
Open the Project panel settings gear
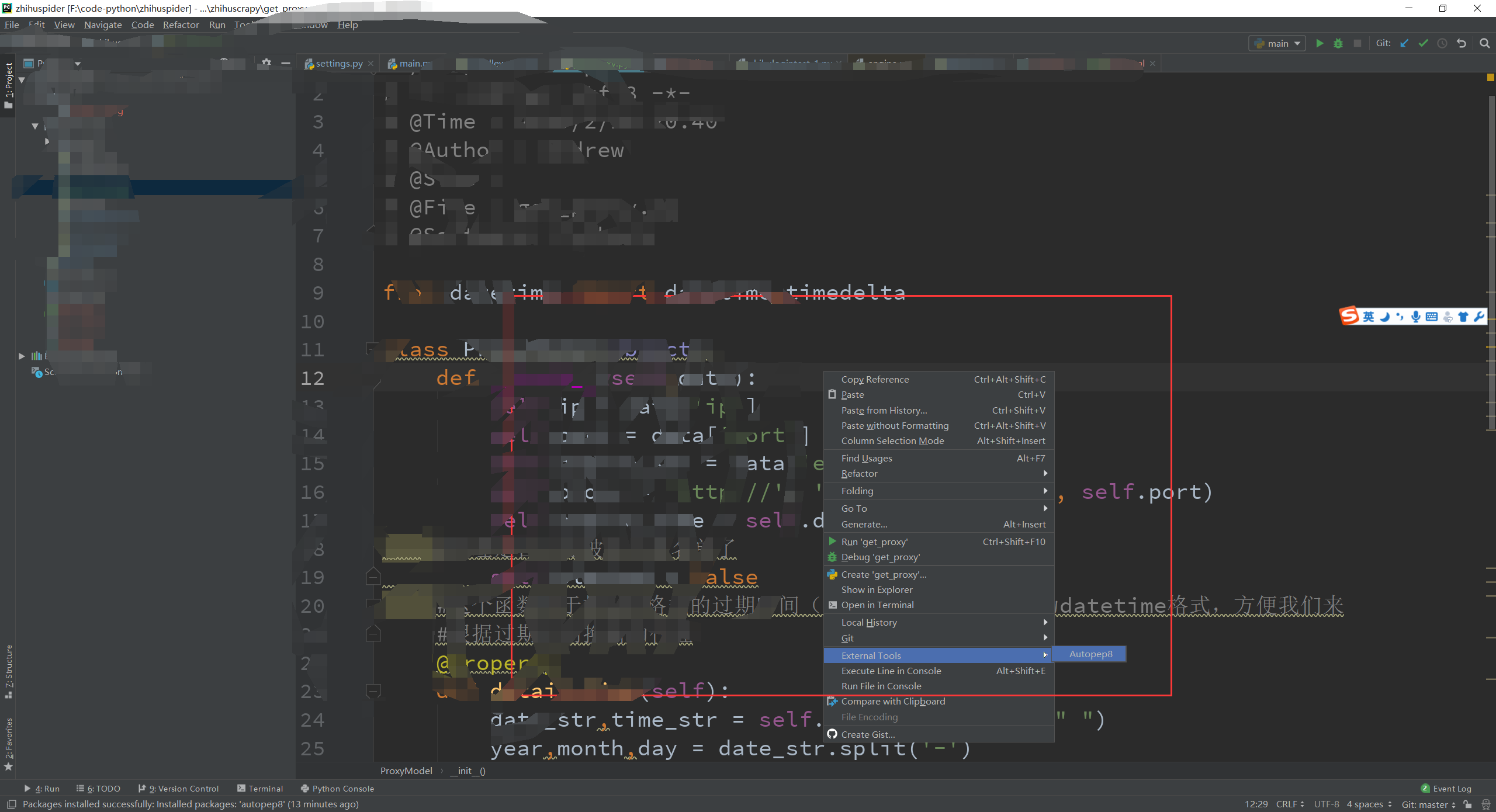[x=266, y=63]
